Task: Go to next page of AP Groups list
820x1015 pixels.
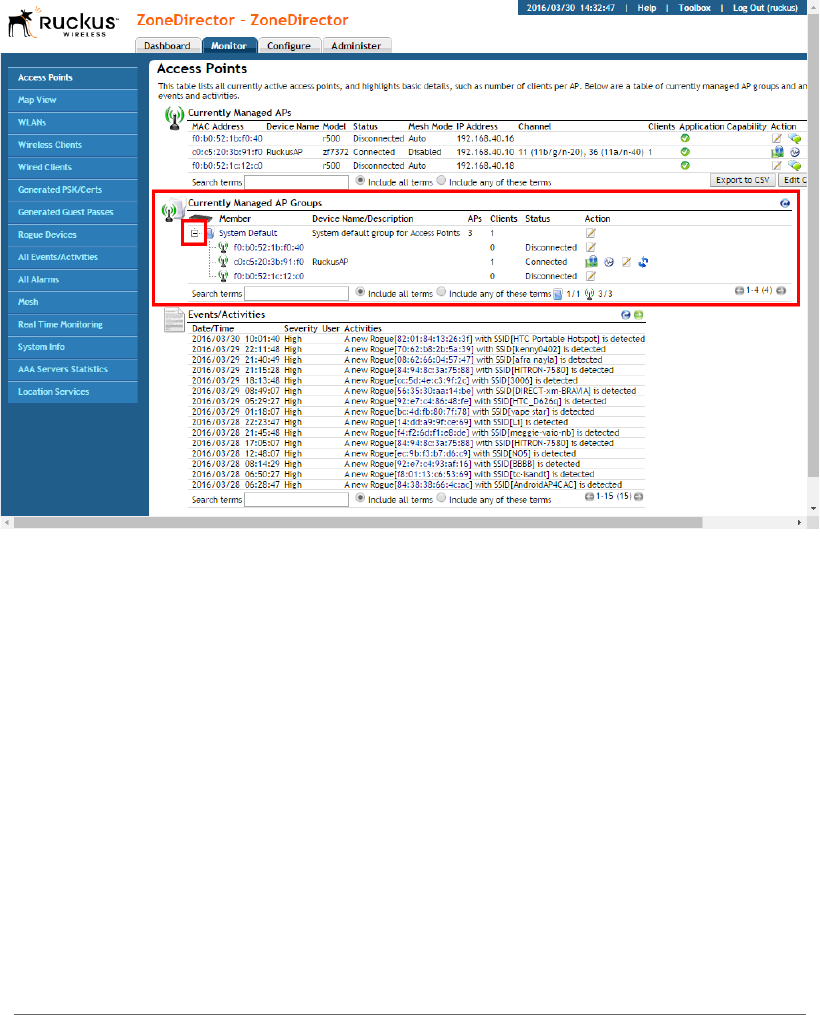Action: point(781,291)
